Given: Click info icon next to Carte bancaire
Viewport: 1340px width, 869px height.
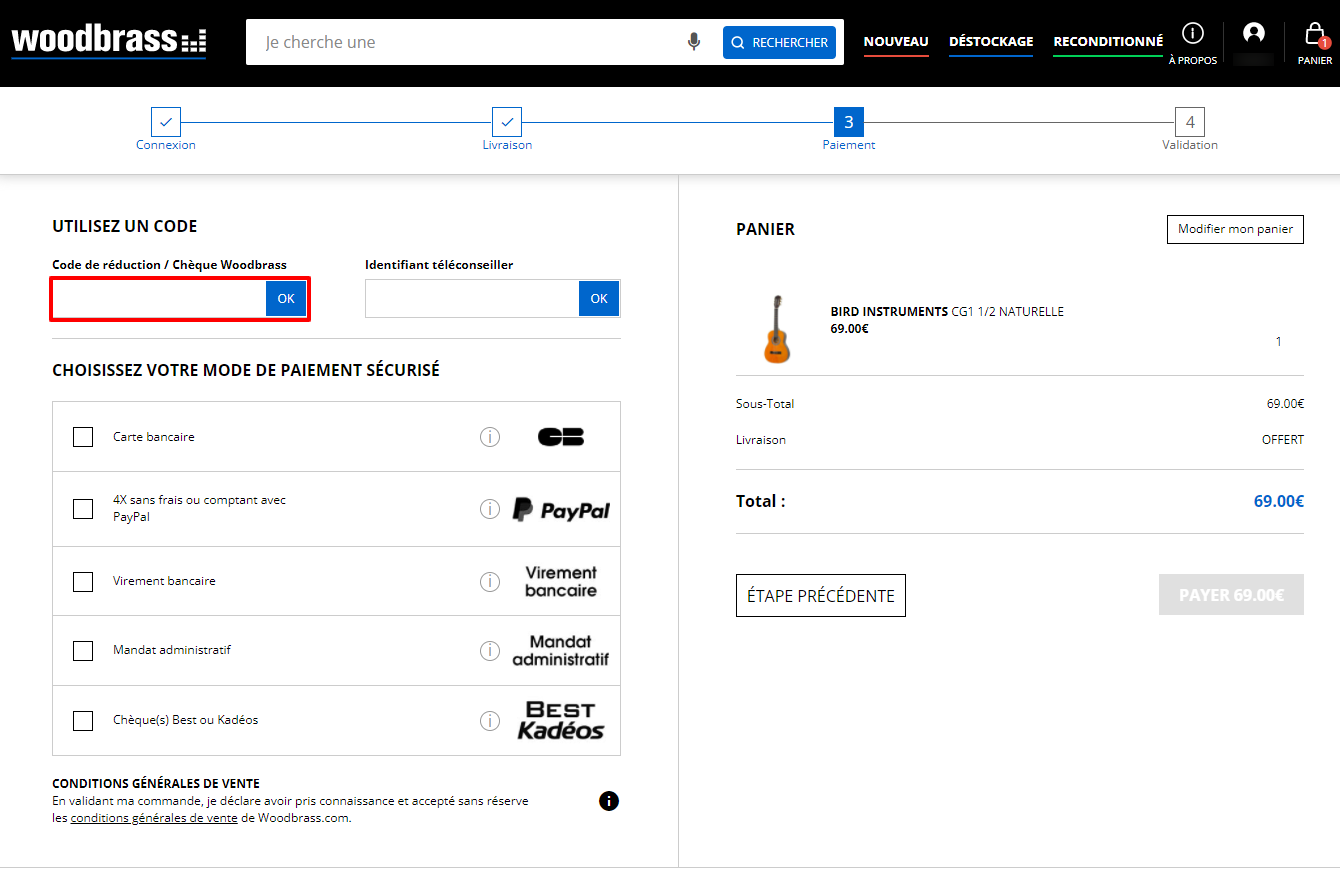Looking at the screenshot, I should tap(490, 437).
